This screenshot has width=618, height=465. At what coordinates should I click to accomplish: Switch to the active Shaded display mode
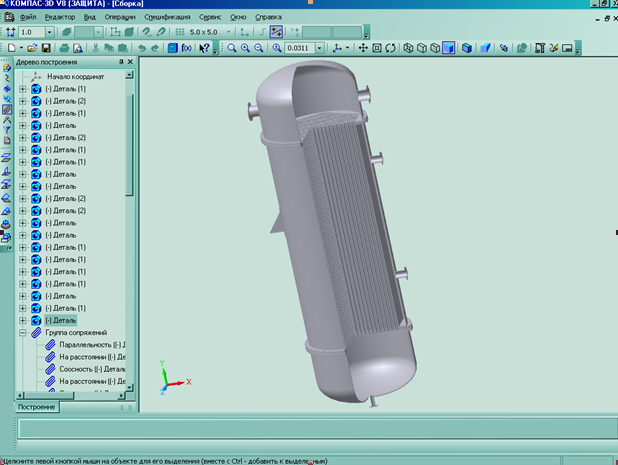coord(449,48)
